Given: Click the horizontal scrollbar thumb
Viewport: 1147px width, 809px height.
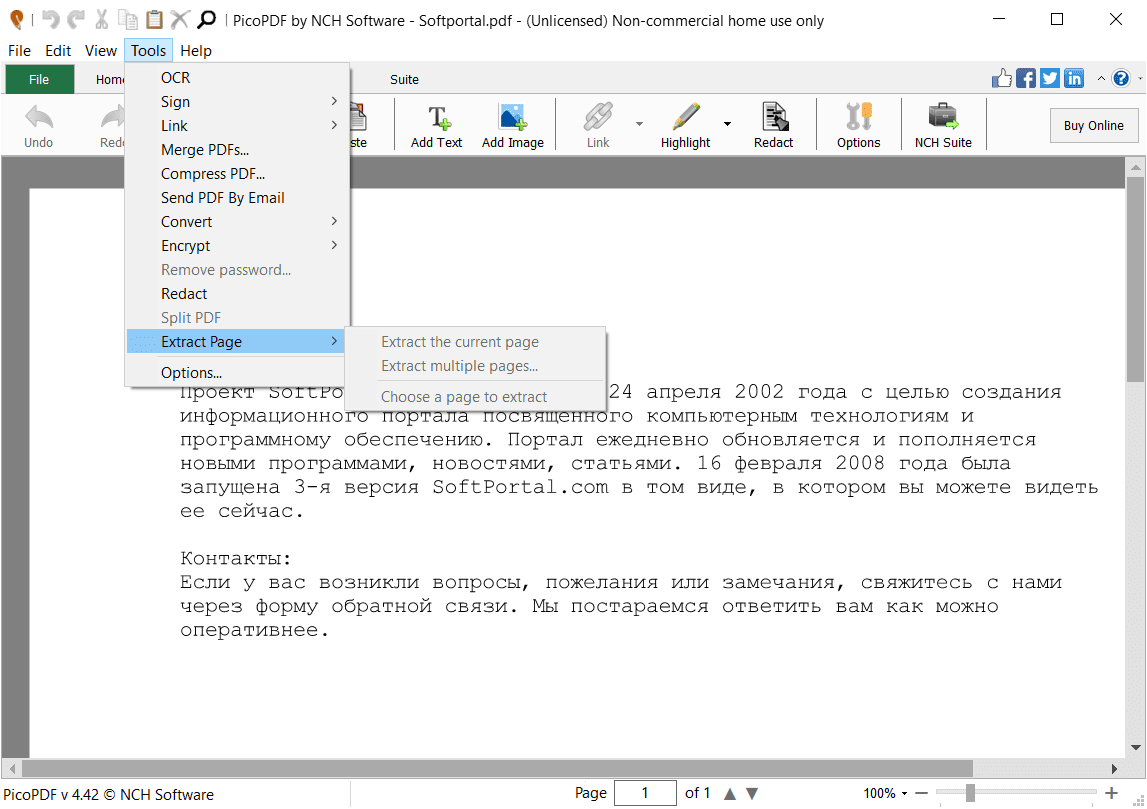Looking at the screenshot, I should (497, 769).
